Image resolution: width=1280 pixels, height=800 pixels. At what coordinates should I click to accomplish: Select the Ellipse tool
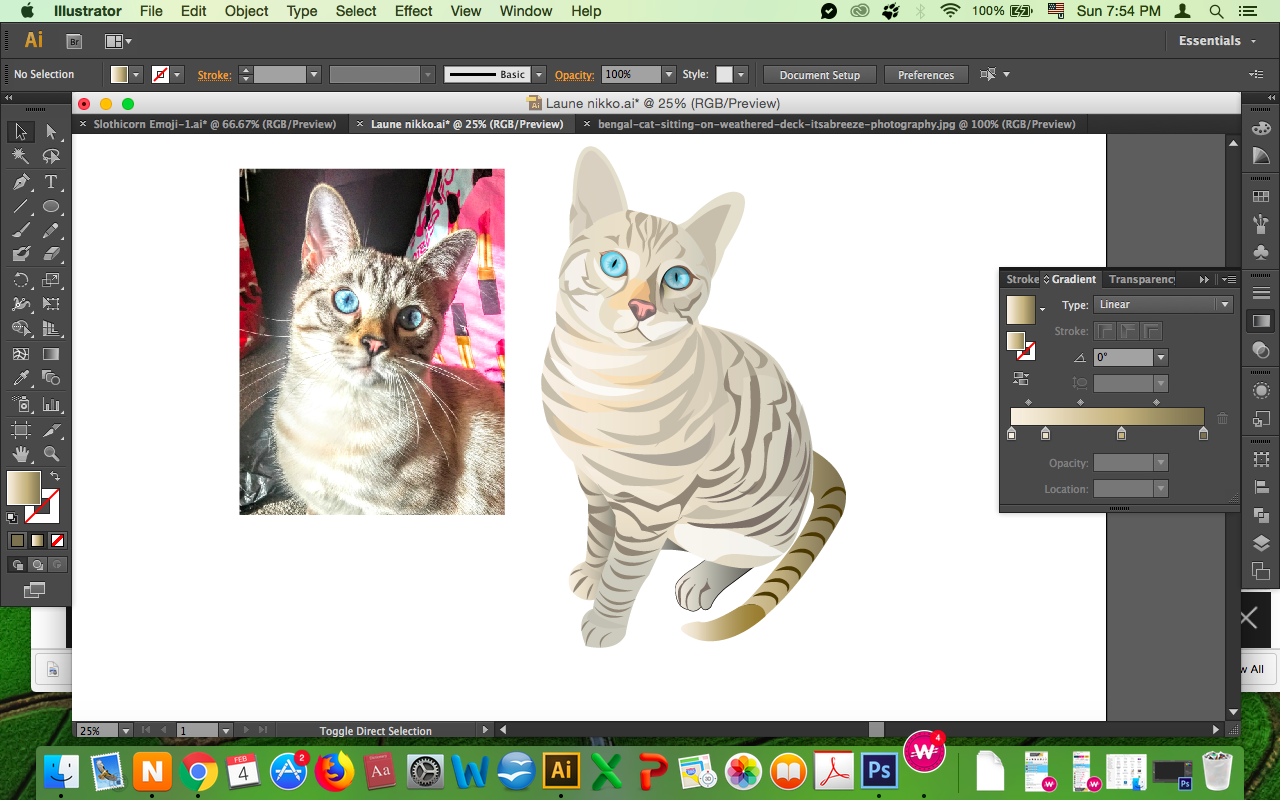click(51, 207)
